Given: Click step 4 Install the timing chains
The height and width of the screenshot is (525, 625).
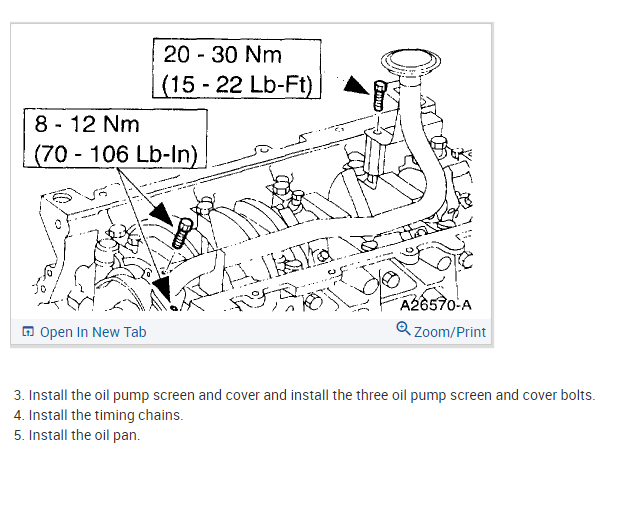Looking at the screenshot, I should 98,415.
